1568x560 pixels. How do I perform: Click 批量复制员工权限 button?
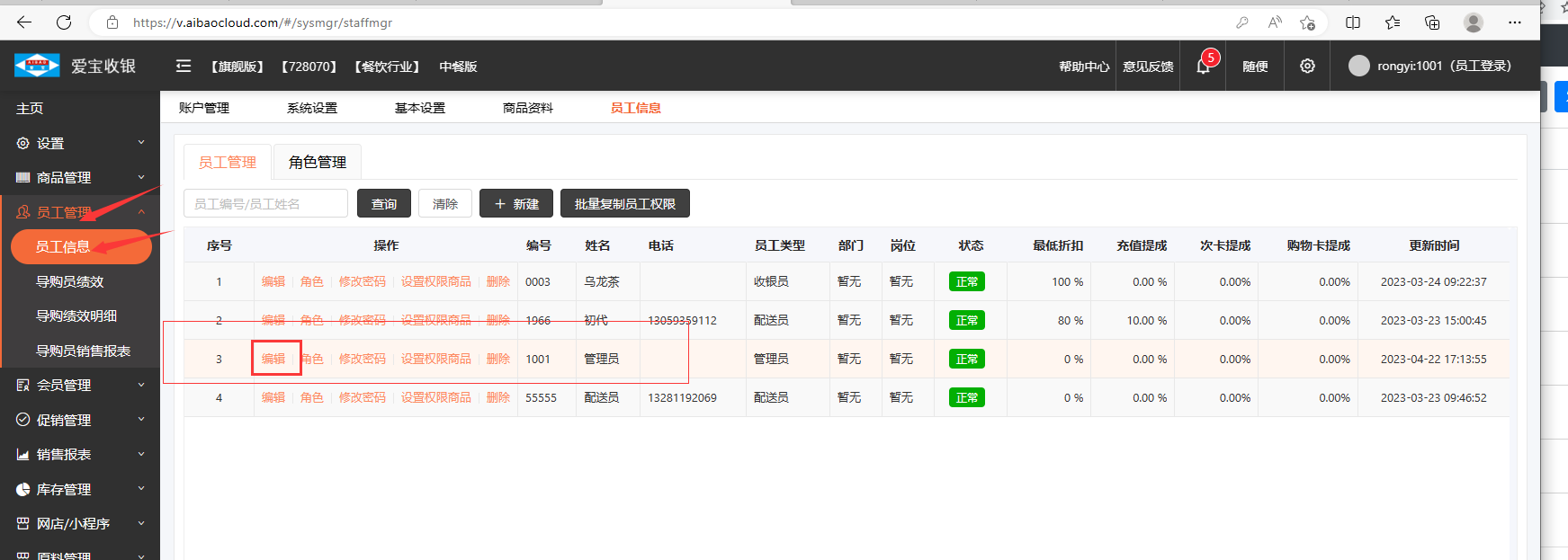(625, 204)
